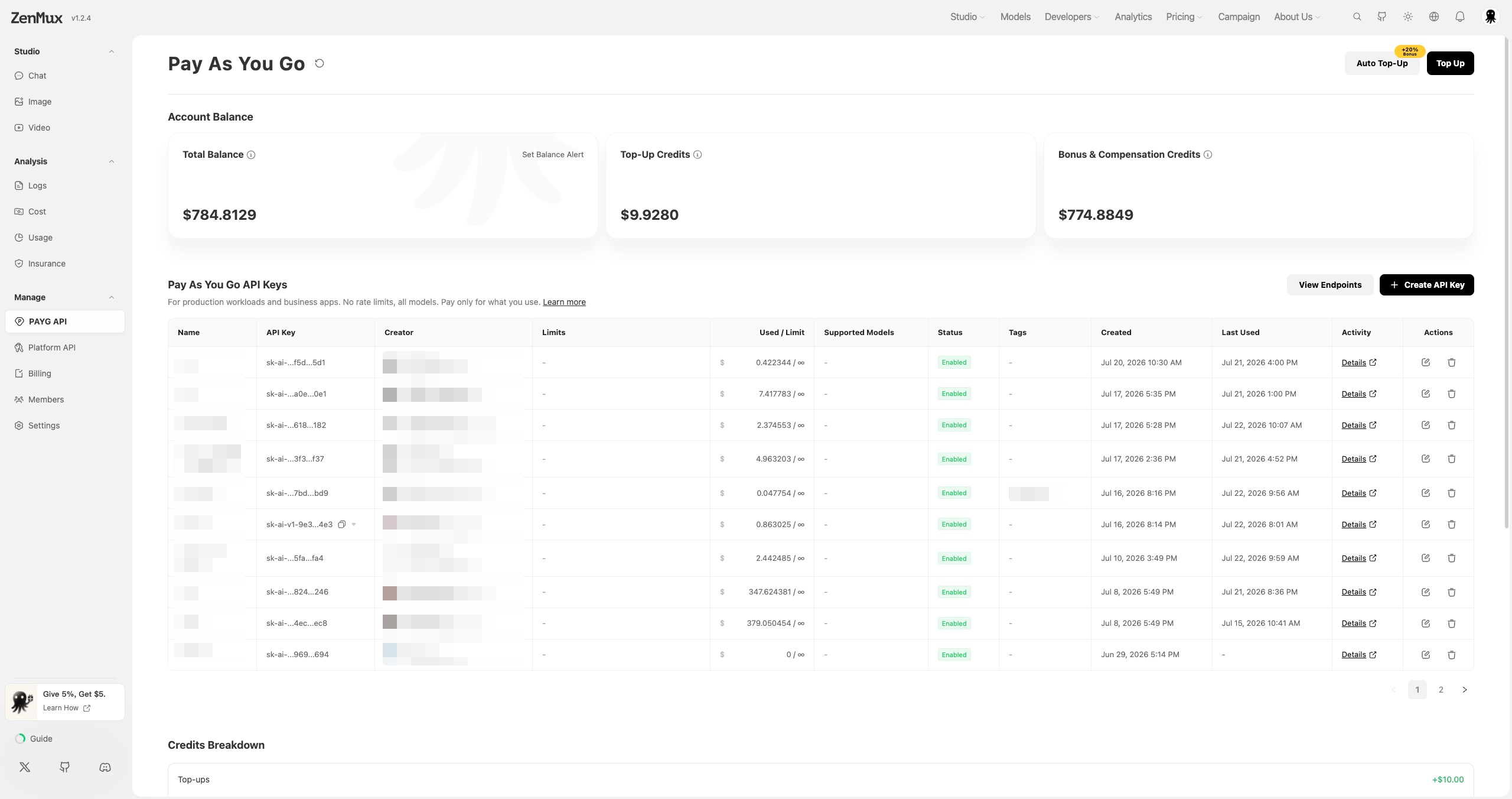Show Total Balance info tooltip icon
This screenshot has height=799, width=1512.
tap(251, 155)
